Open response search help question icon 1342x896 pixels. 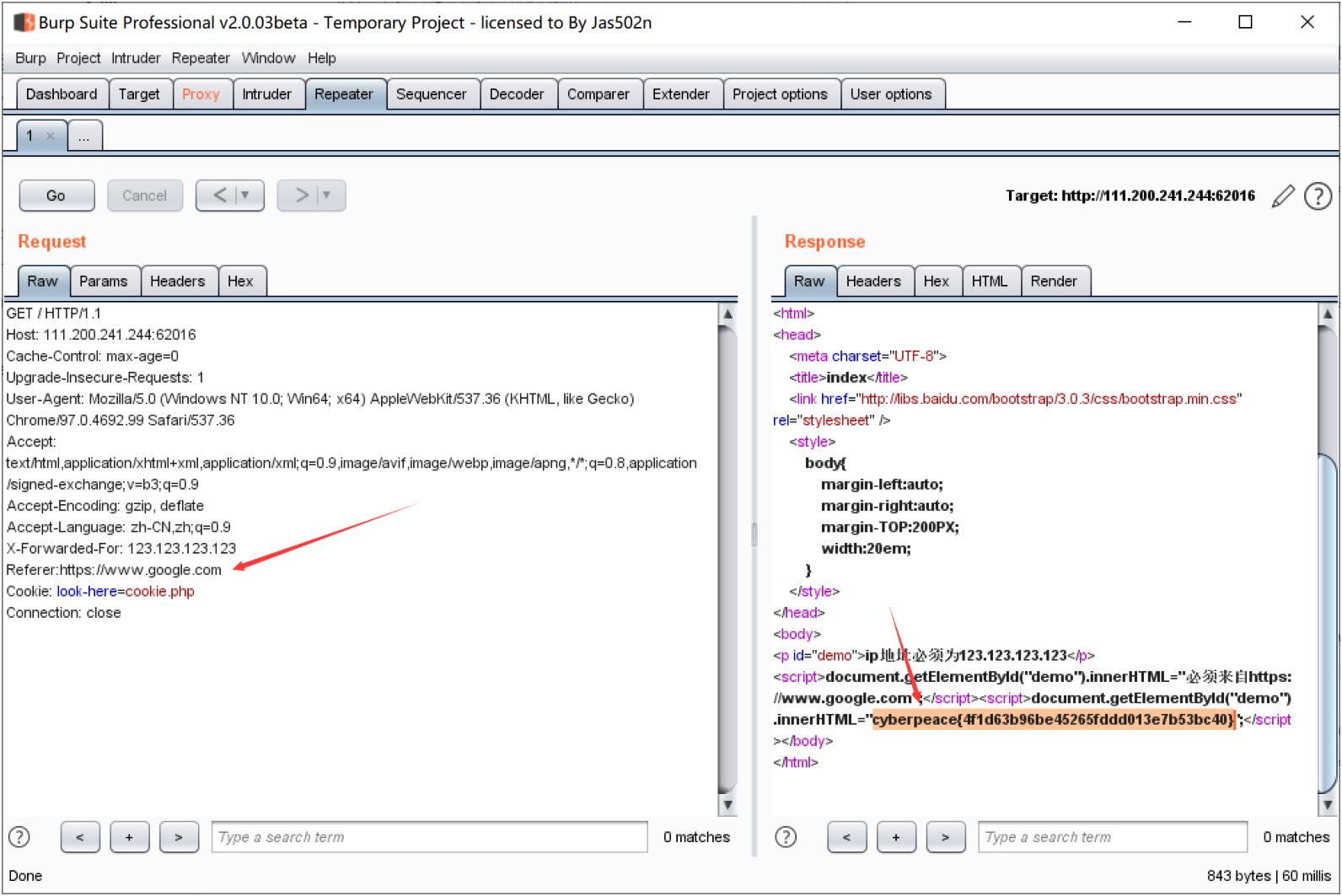[x=786, y=837]
